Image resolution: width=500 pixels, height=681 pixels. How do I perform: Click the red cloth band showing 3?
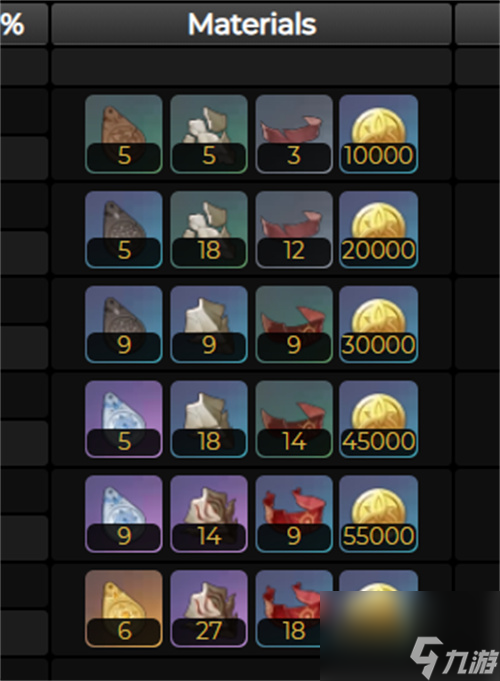294,134
